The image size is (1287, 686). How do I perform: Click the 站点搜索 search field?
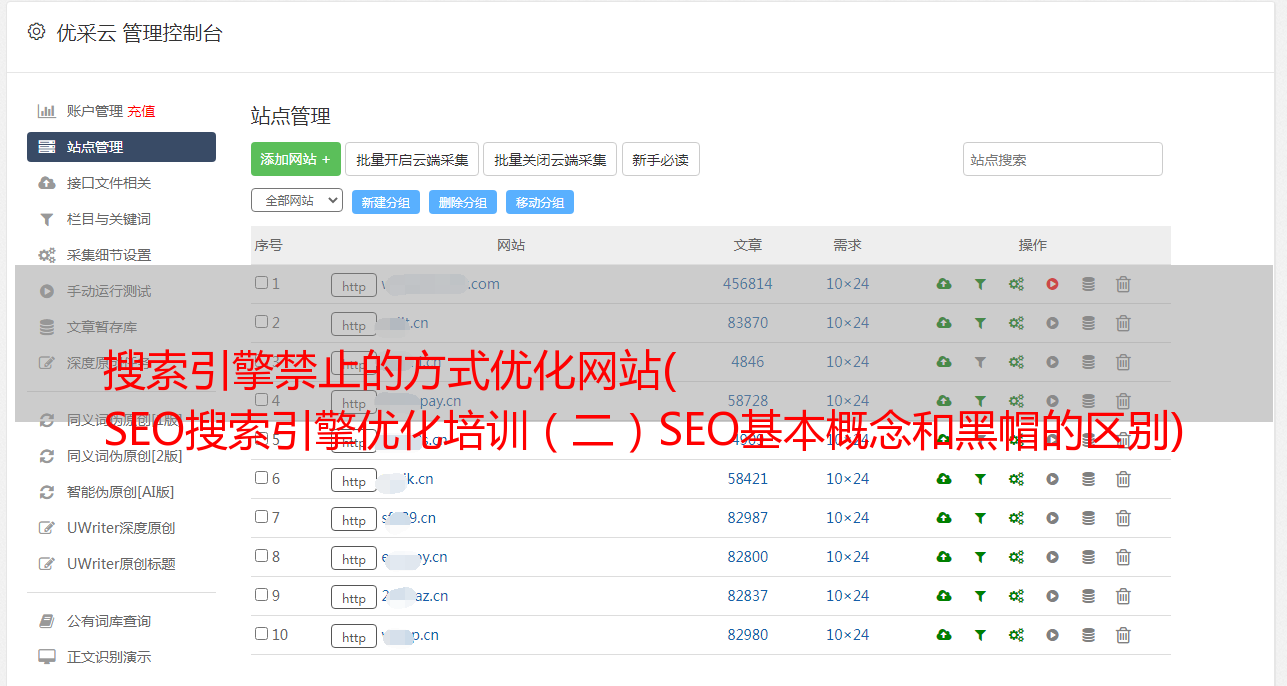coord(1063,159)
